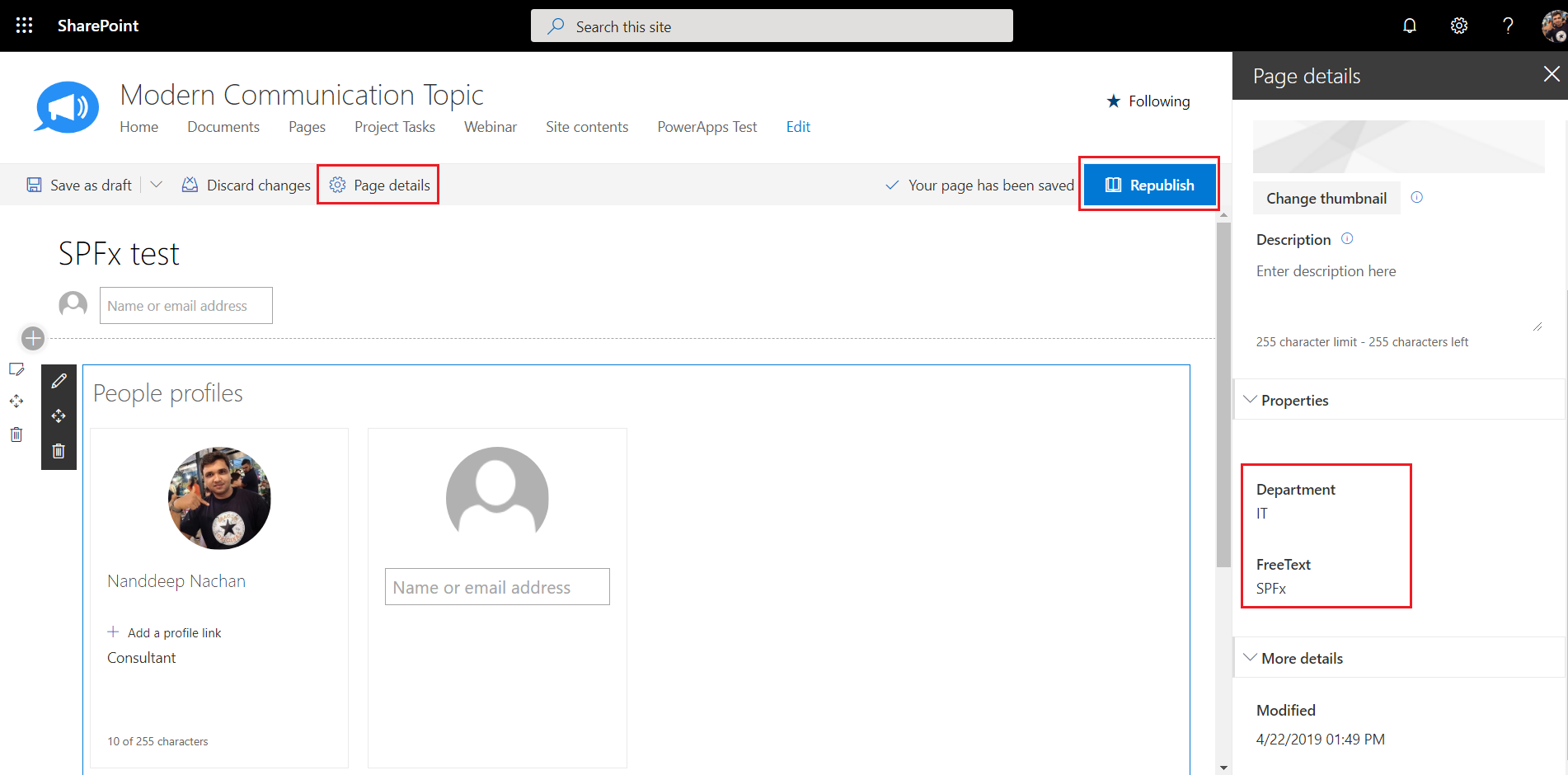
Task: Click the Page details gear icon
Action: point(337,185)
